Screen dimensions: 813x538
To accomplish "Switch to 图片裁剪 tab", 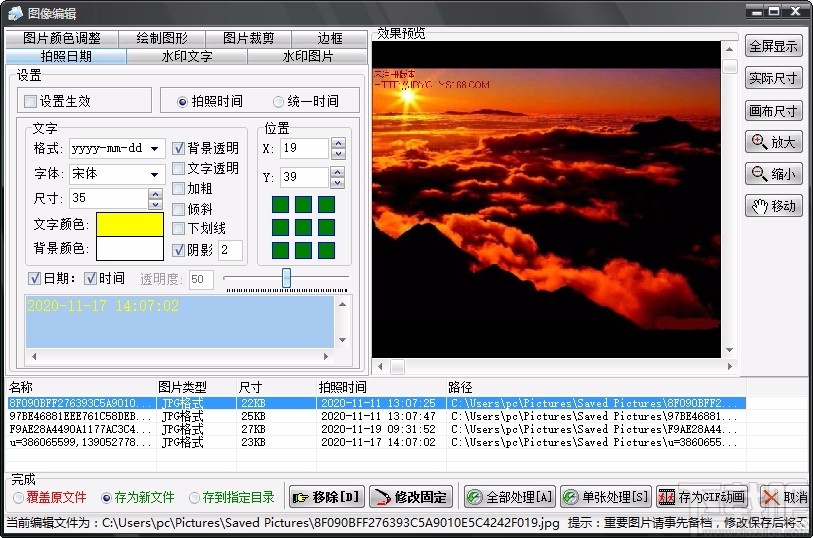I will click(x=248, y=38).
